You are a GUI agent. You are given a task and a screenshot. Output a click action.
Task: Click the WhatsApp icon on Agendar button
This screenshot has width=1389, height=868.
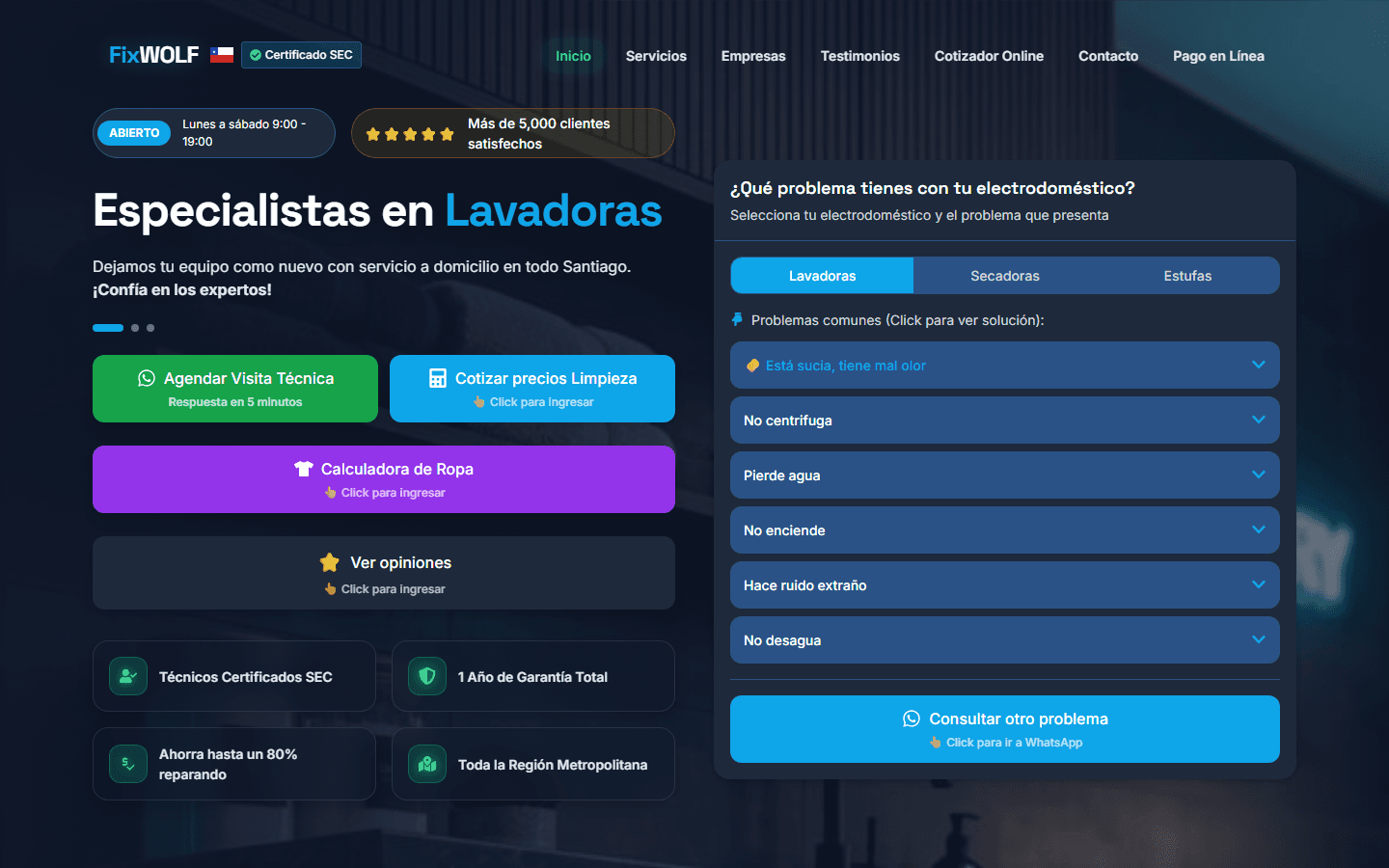(147, 378)
